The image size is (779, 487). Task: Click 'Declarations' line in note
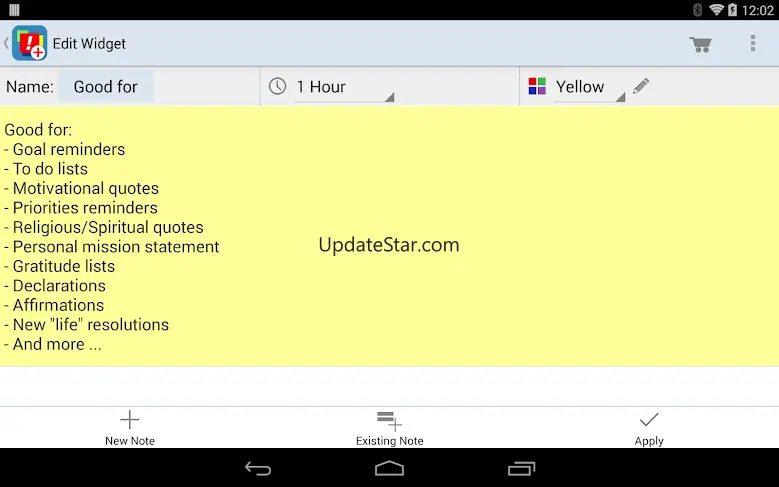coord(55,286)
